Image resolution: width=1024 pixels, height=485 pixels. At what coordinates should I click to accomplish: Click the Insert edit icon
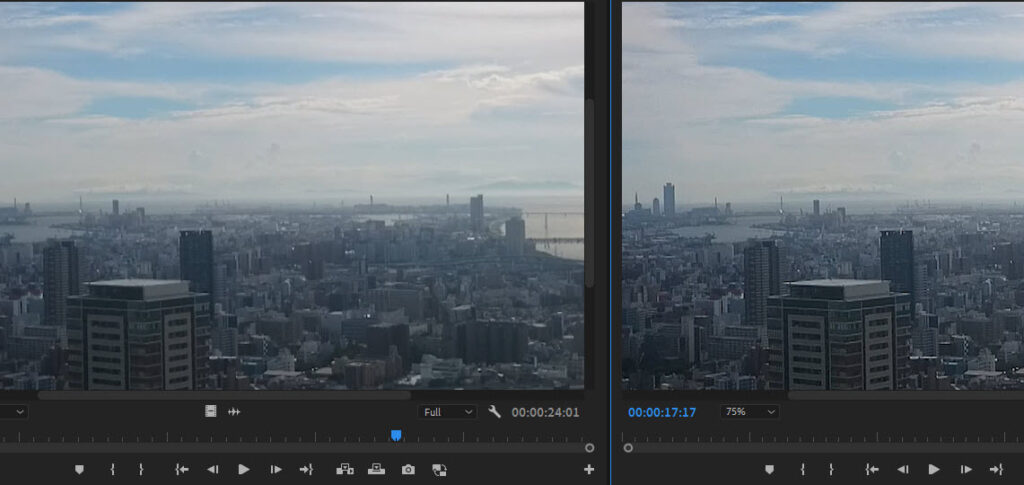tap(345, 469)
